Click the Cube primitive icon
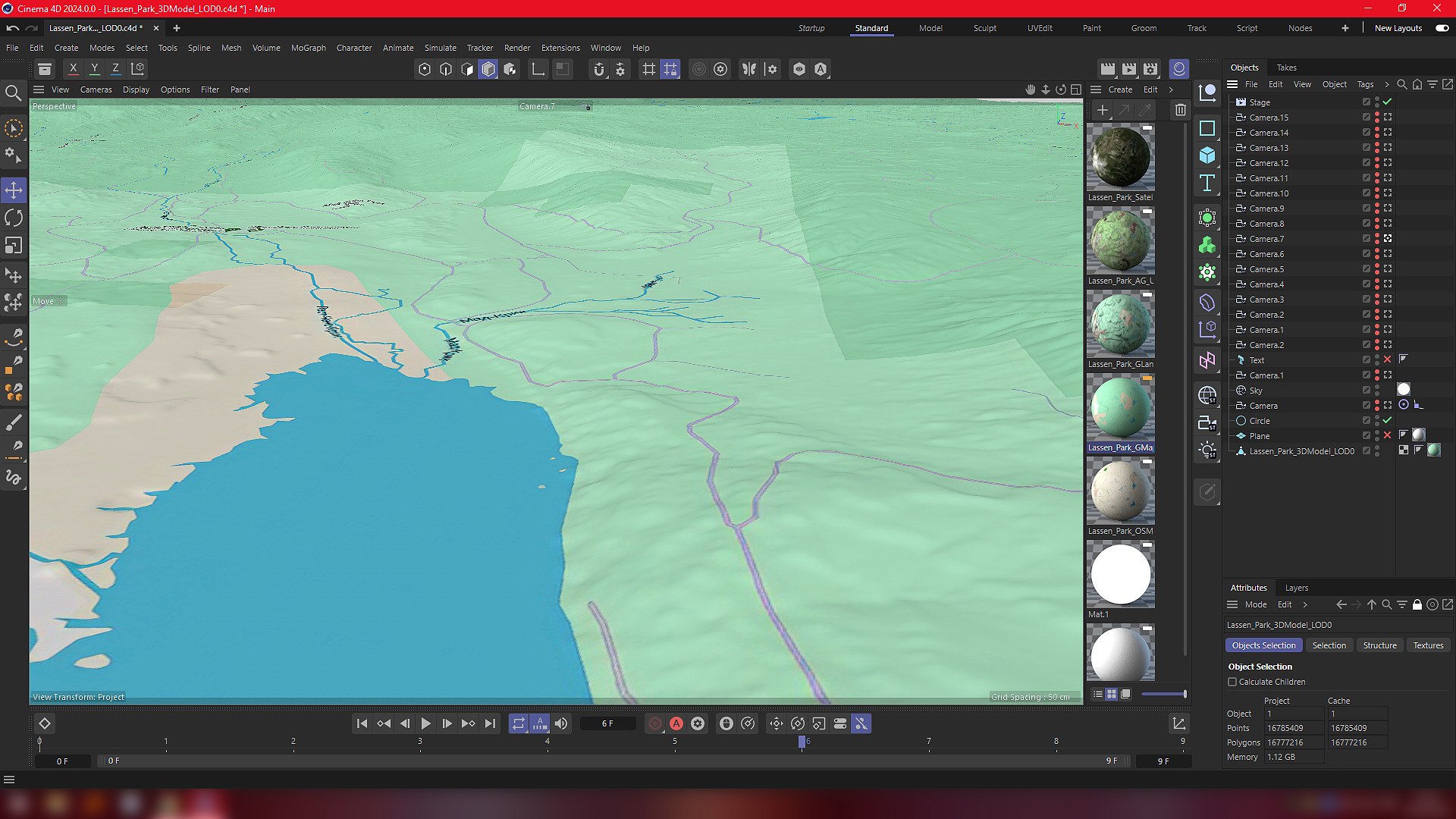 pyautogui.click(x=1207, y=155)
